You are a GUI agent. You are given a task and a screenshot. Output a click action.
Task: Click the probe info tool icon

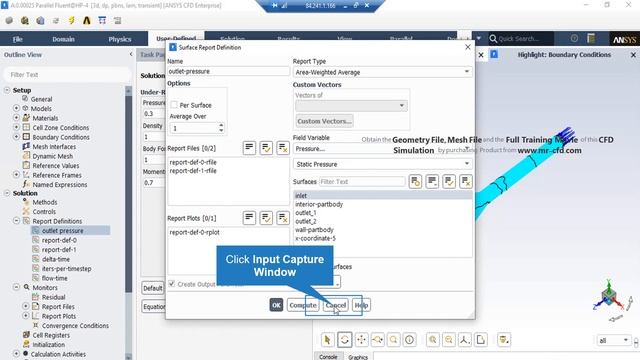(409, 340)
